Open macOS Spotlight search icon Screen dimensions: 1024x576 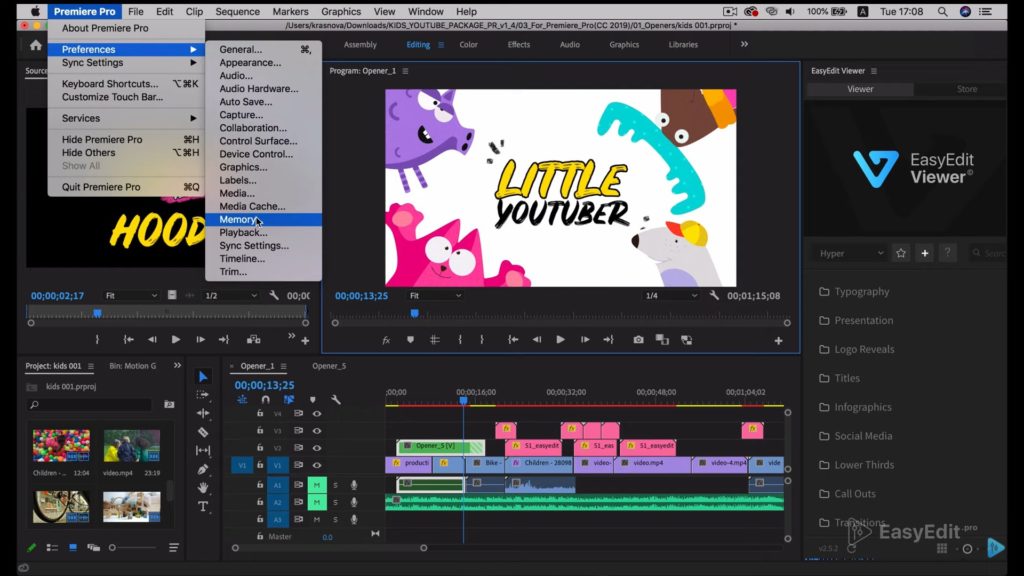(x=942, y=12)
